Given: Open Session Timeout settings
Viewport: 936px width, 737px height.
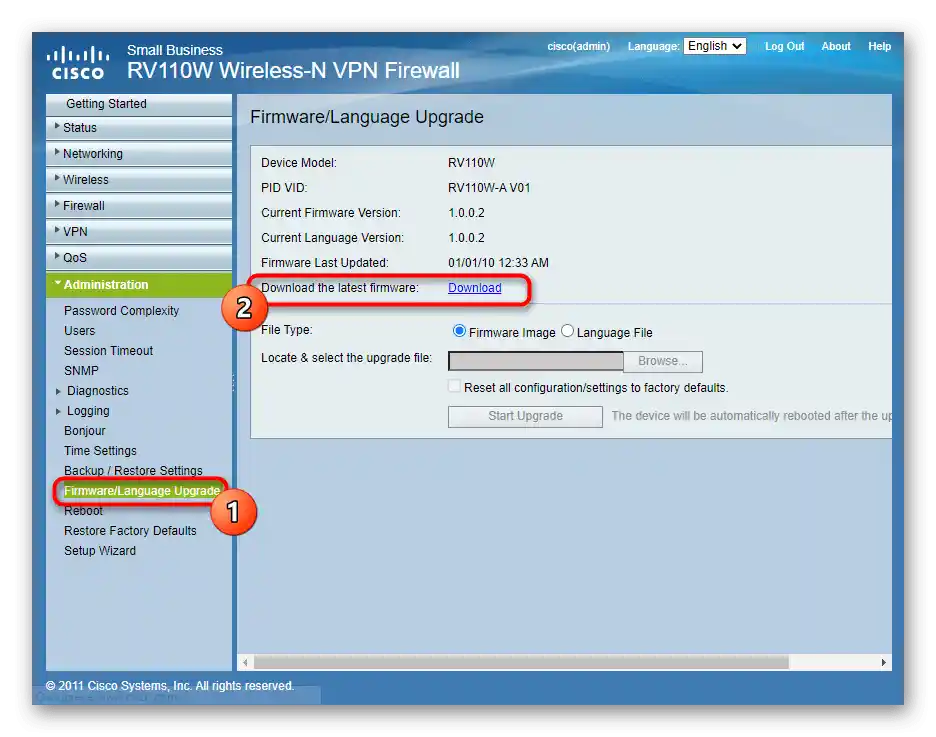Looking at the screenshot, I should (x=108, y=351).
